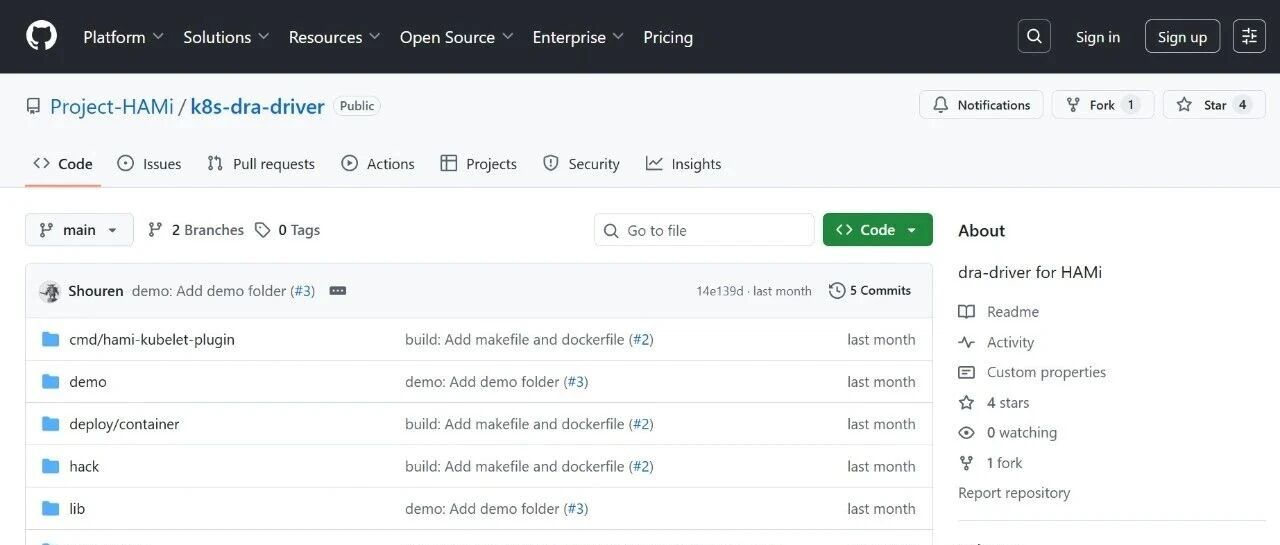Click the folder icon next to cmd/hami-kubelet-plugin

point(51,339)
